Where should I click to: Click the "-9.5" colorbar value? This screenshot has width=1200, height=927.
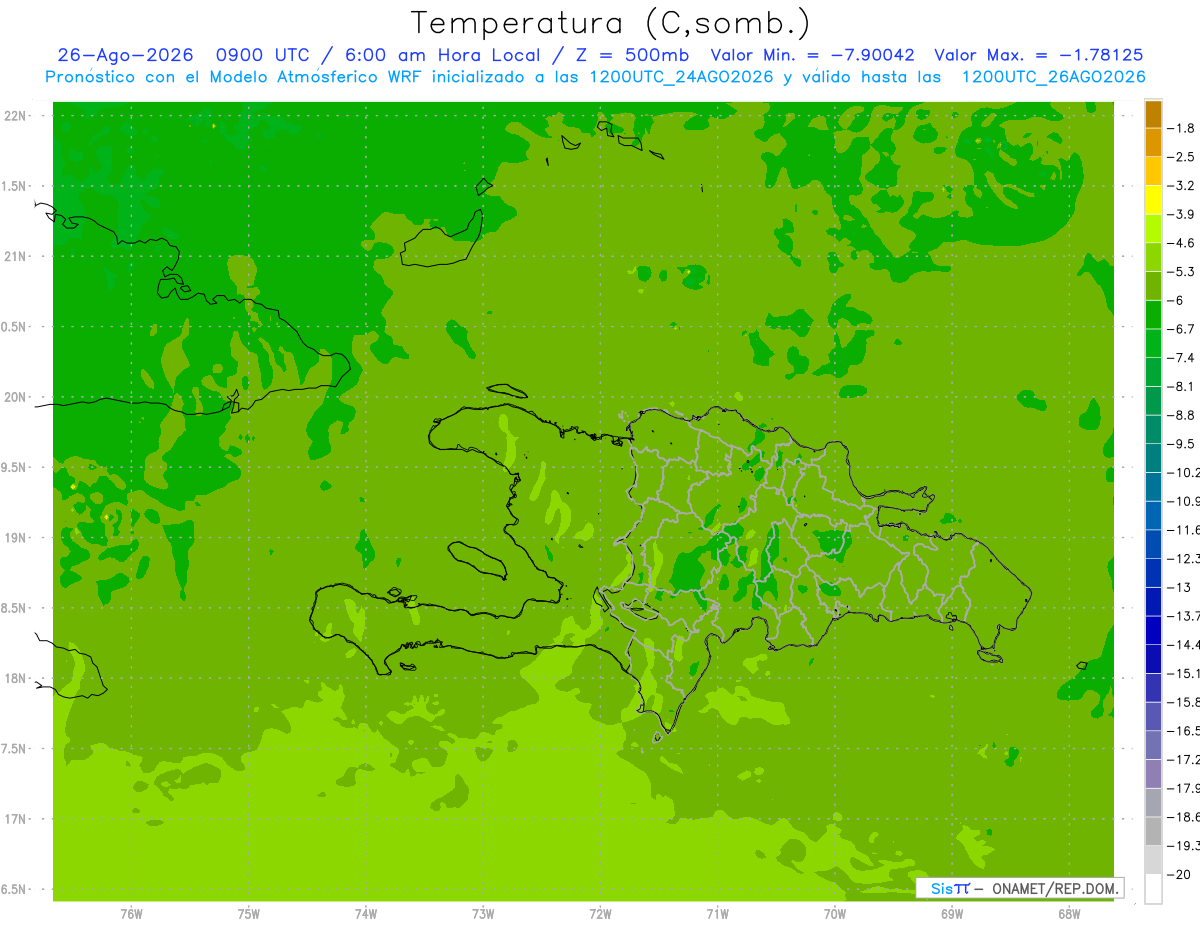click(x=1182, y=444)
